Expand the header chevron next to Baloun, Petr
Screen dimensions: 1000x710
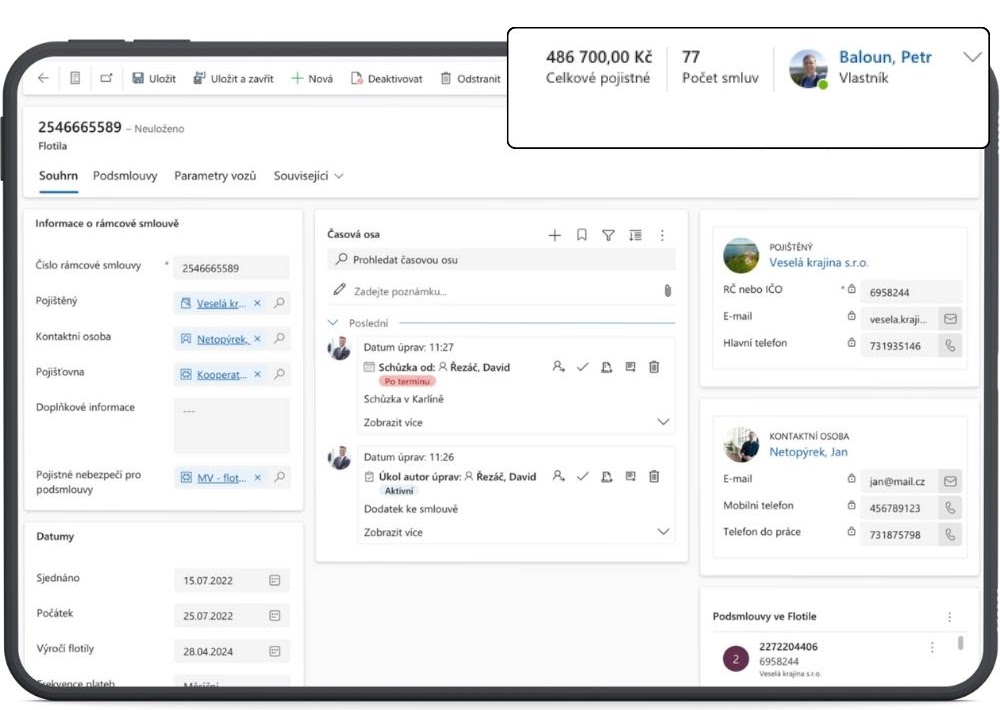(x=972, y=57)
